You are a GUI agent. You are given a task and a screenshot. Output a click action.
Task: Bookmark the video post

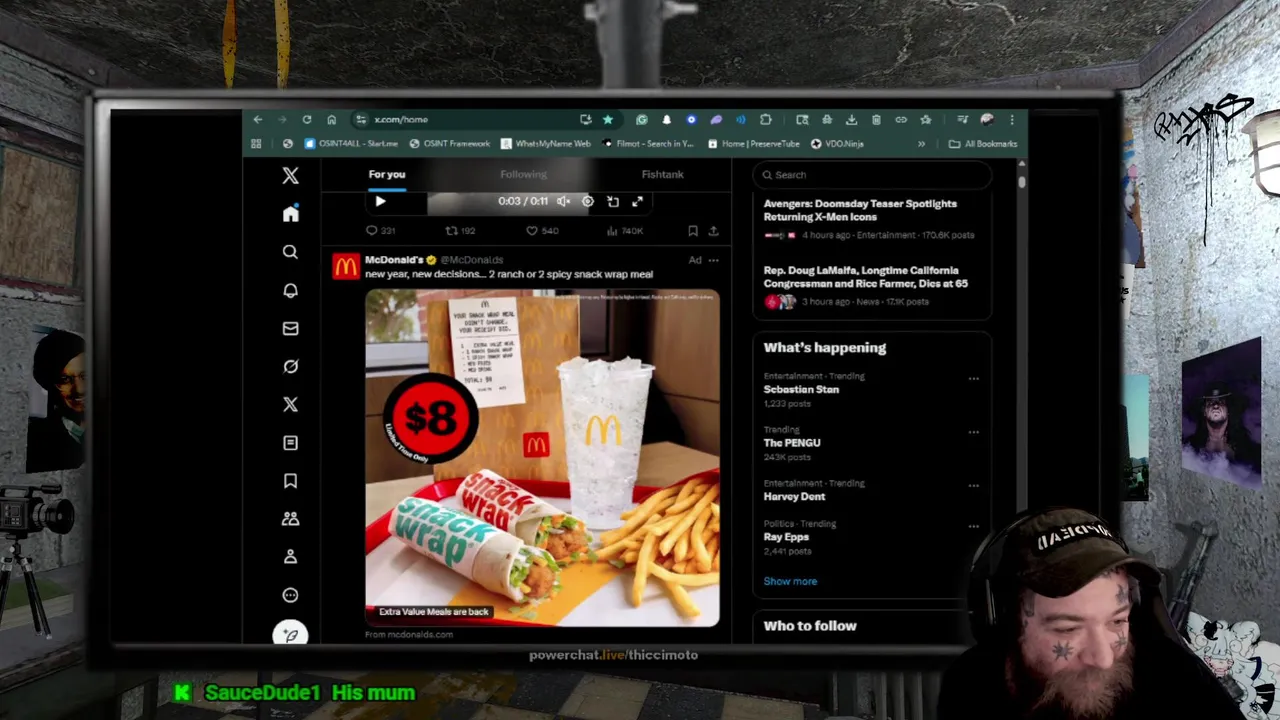pos(692,231)
